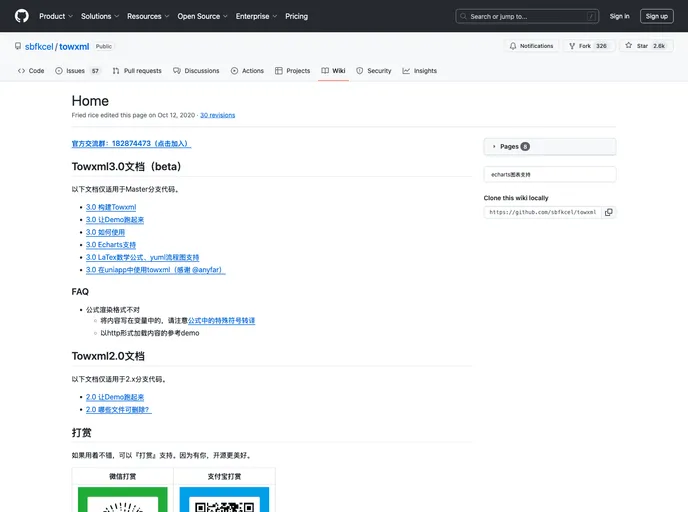Viewport: 688px width, 512px height.
Task: Click the Insights graph icon
Action: (x=406, y=71)
